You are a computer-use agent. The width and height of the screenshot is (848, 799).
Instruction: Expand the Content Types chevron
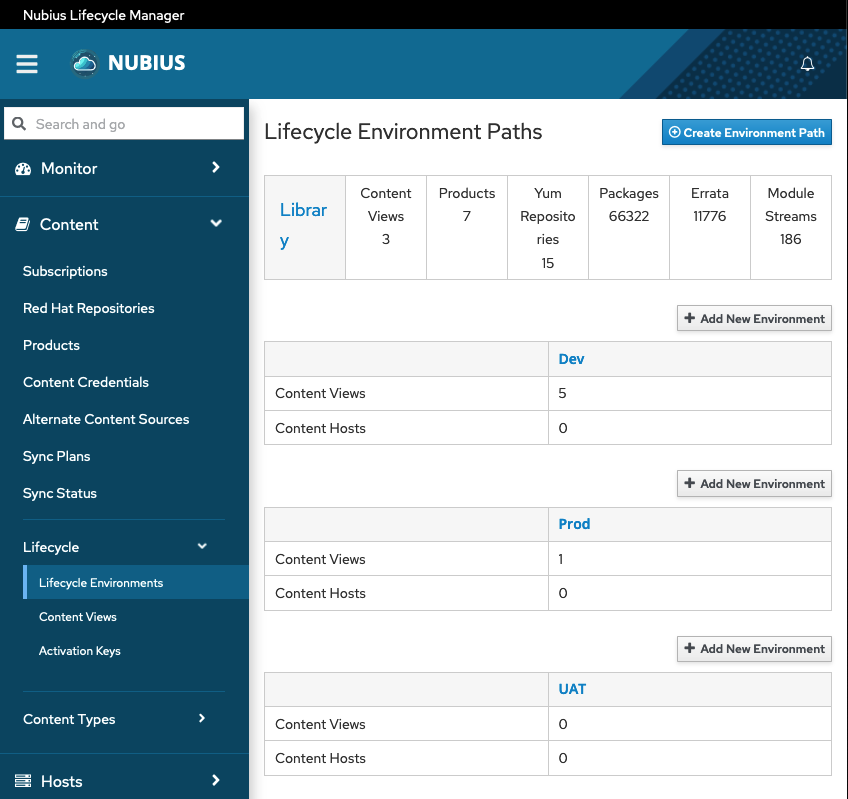click(202, 718)
